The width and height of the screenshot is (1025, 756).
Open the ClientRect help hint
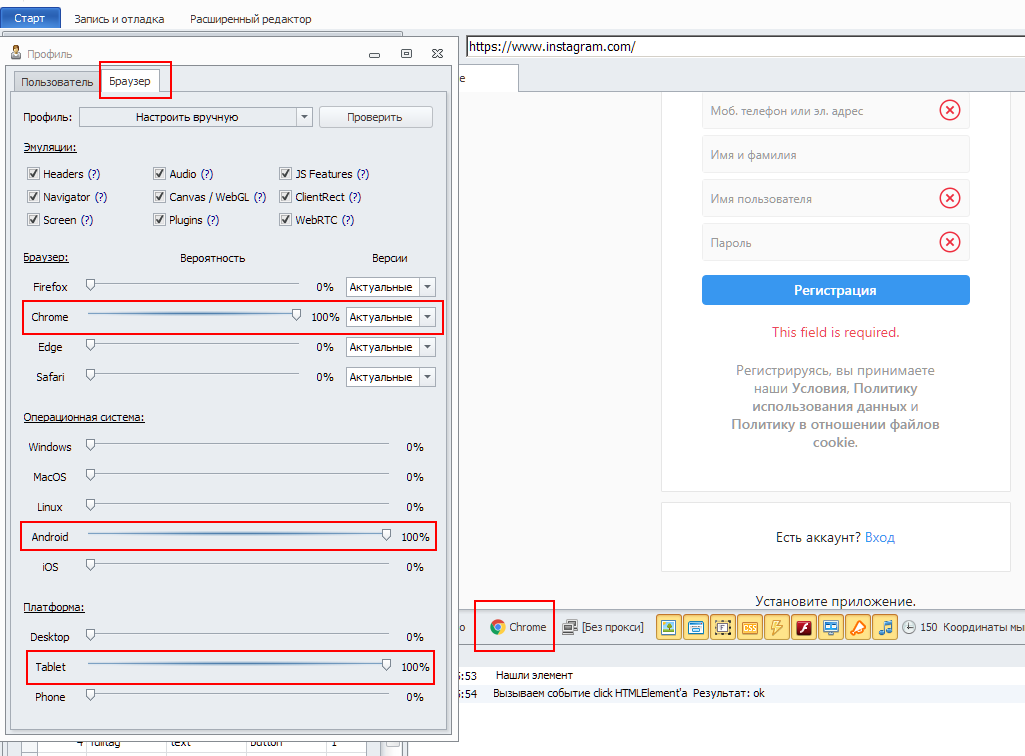pos(355,197)
